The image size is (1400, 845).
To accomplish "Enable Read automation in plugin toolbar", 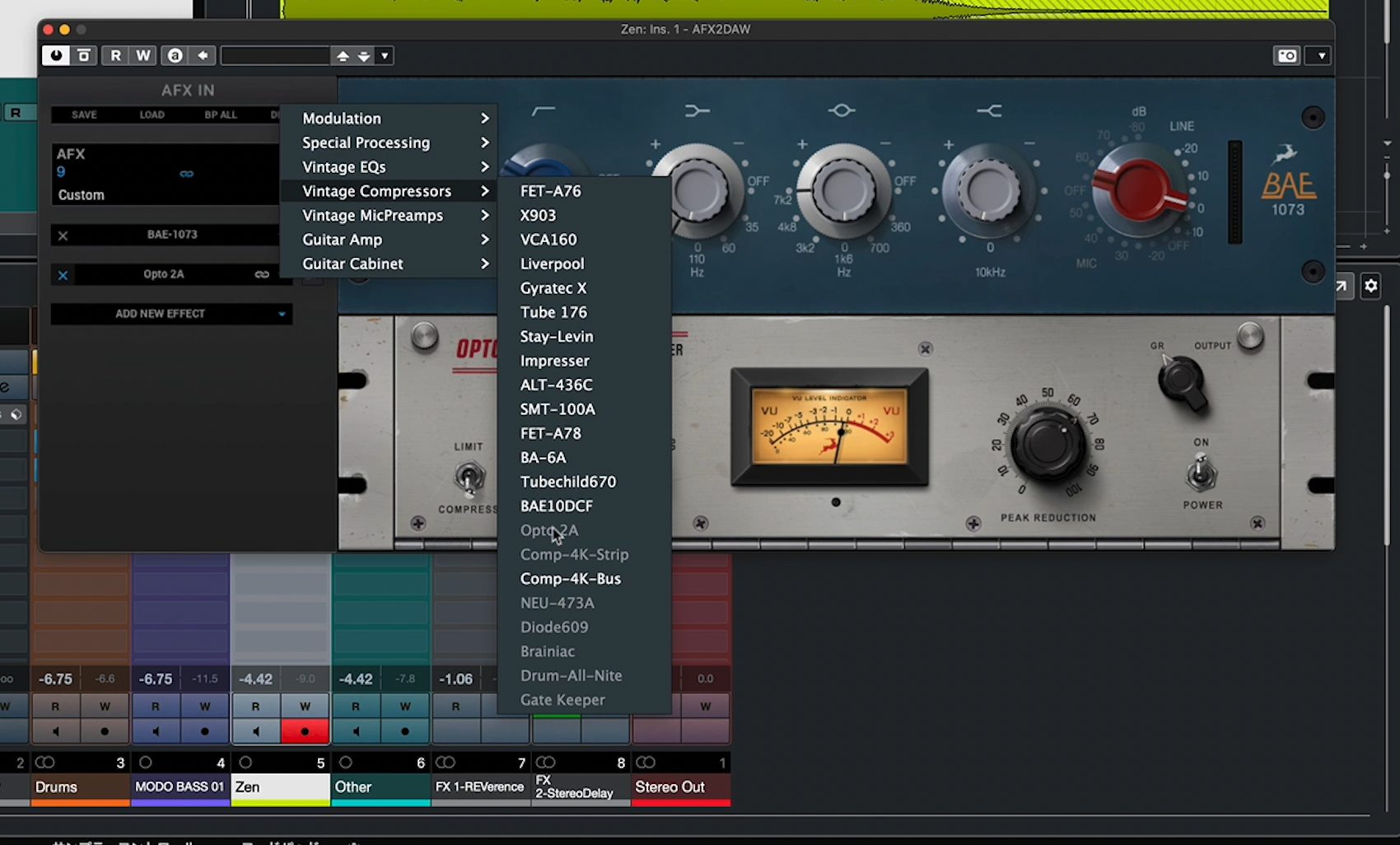I will point(115,55).
